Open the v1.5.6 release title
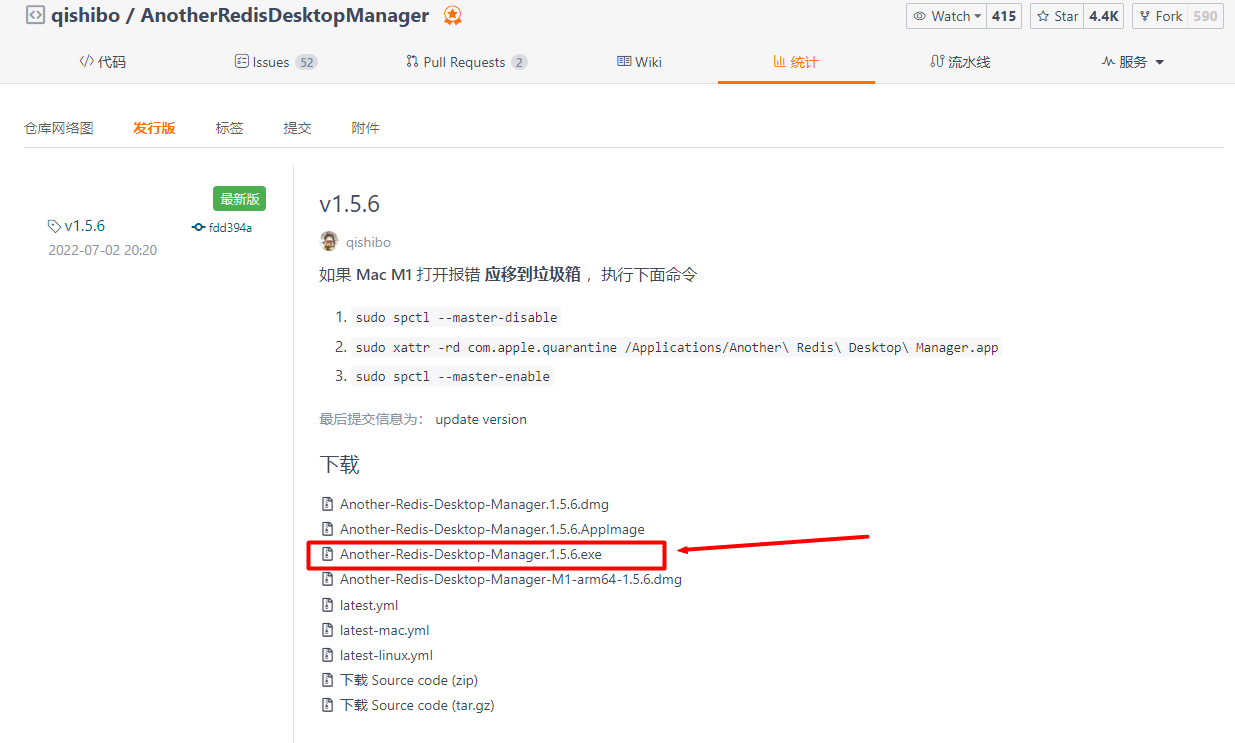1235x743 pixels. point(349,204)
